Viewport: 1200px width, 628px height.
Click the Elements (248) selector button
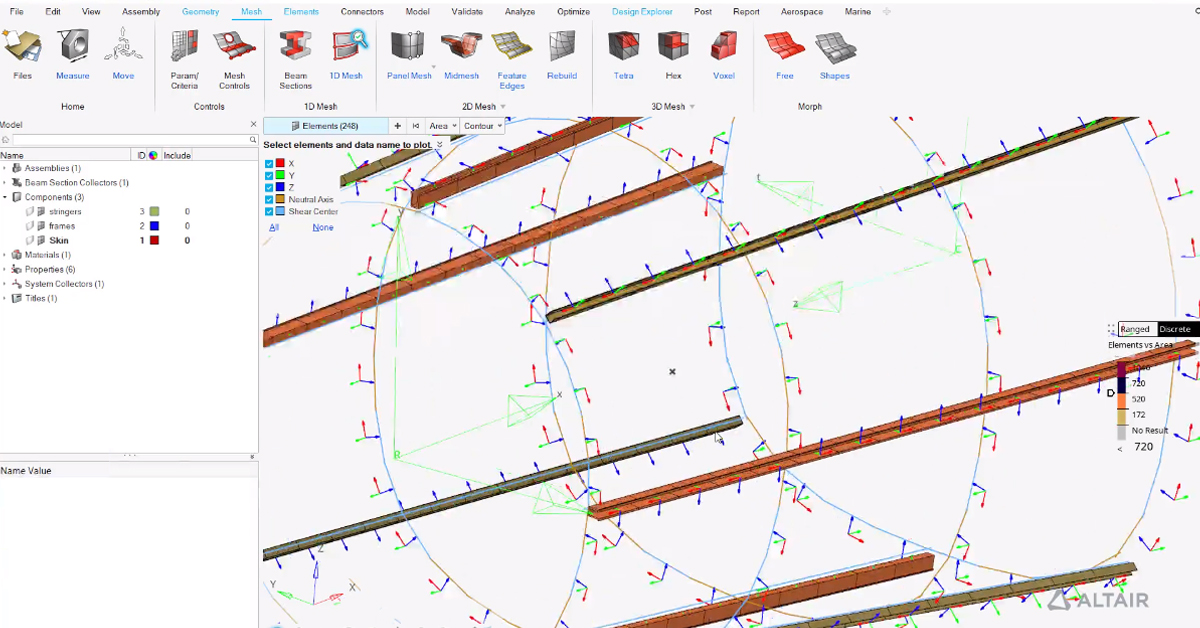pyautogui.click(x=325, y=126)
